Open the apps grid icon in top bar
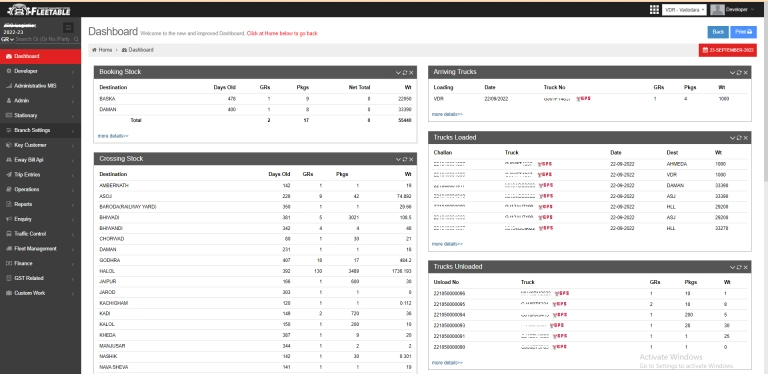768x374 pixels. (654, 10)
